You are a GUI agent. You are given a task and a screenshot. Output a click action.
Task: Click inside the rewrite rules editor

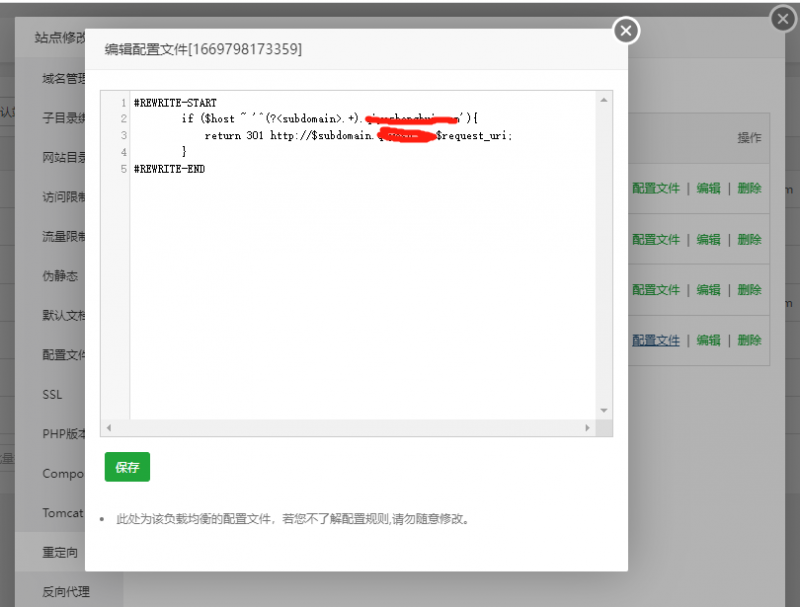tap(350, 250)
